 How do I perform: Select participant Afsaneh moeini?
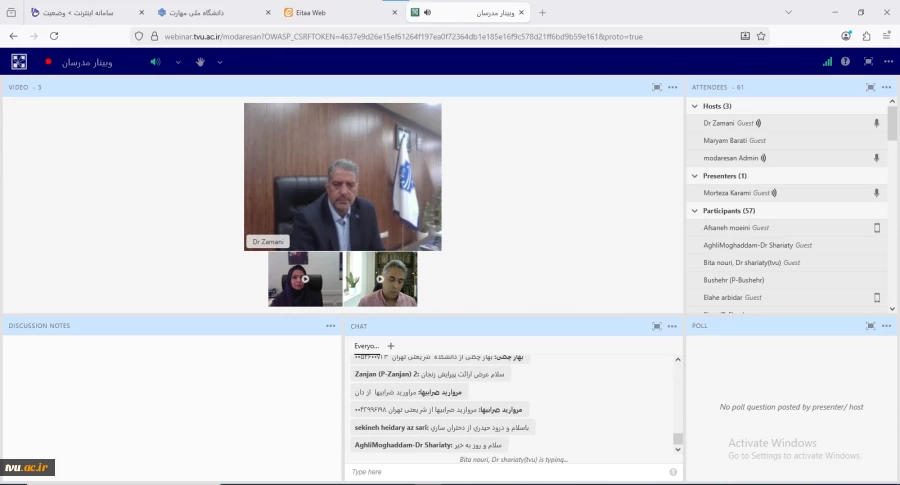(x=787, y=228)
